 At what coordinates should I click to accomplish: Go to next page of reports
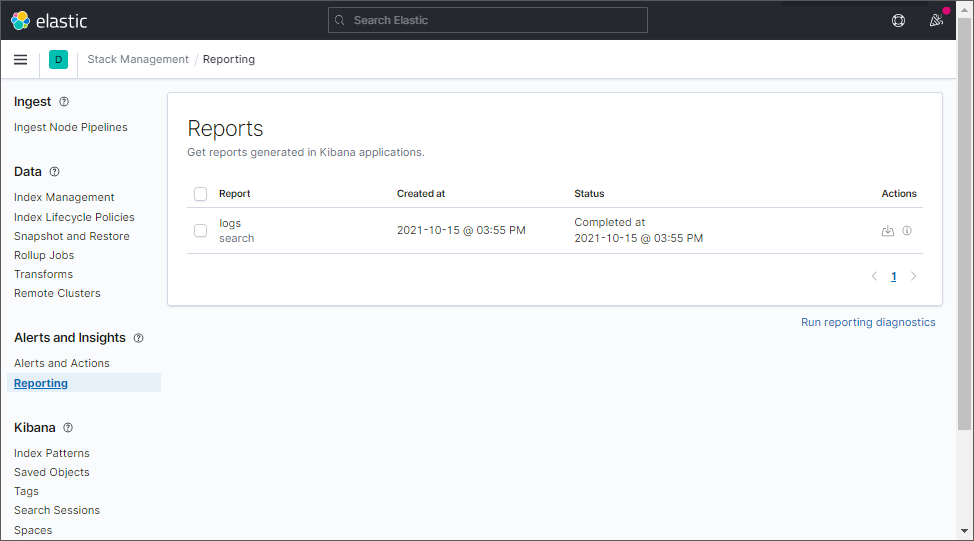coord(913,277)
